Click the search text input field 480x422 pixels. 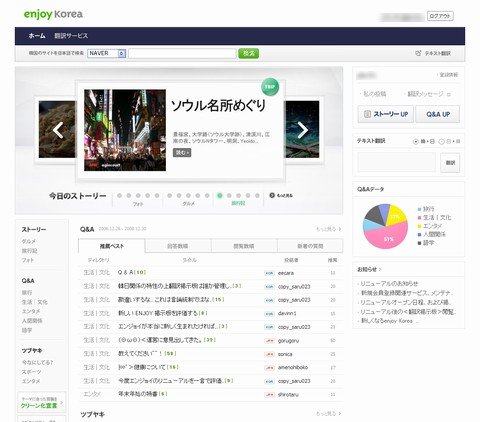click(182, 53)
